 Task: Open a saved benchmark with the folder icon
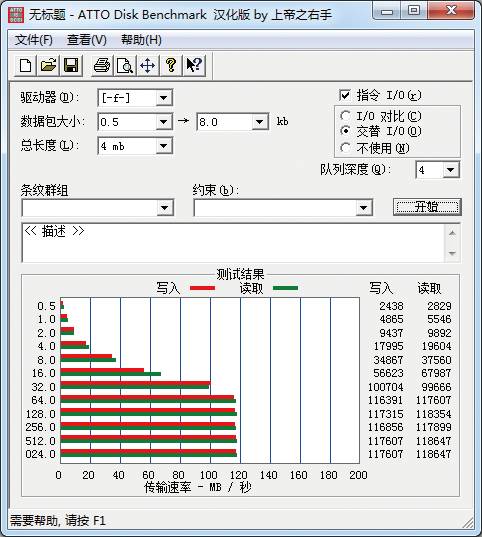coord(48,65)
